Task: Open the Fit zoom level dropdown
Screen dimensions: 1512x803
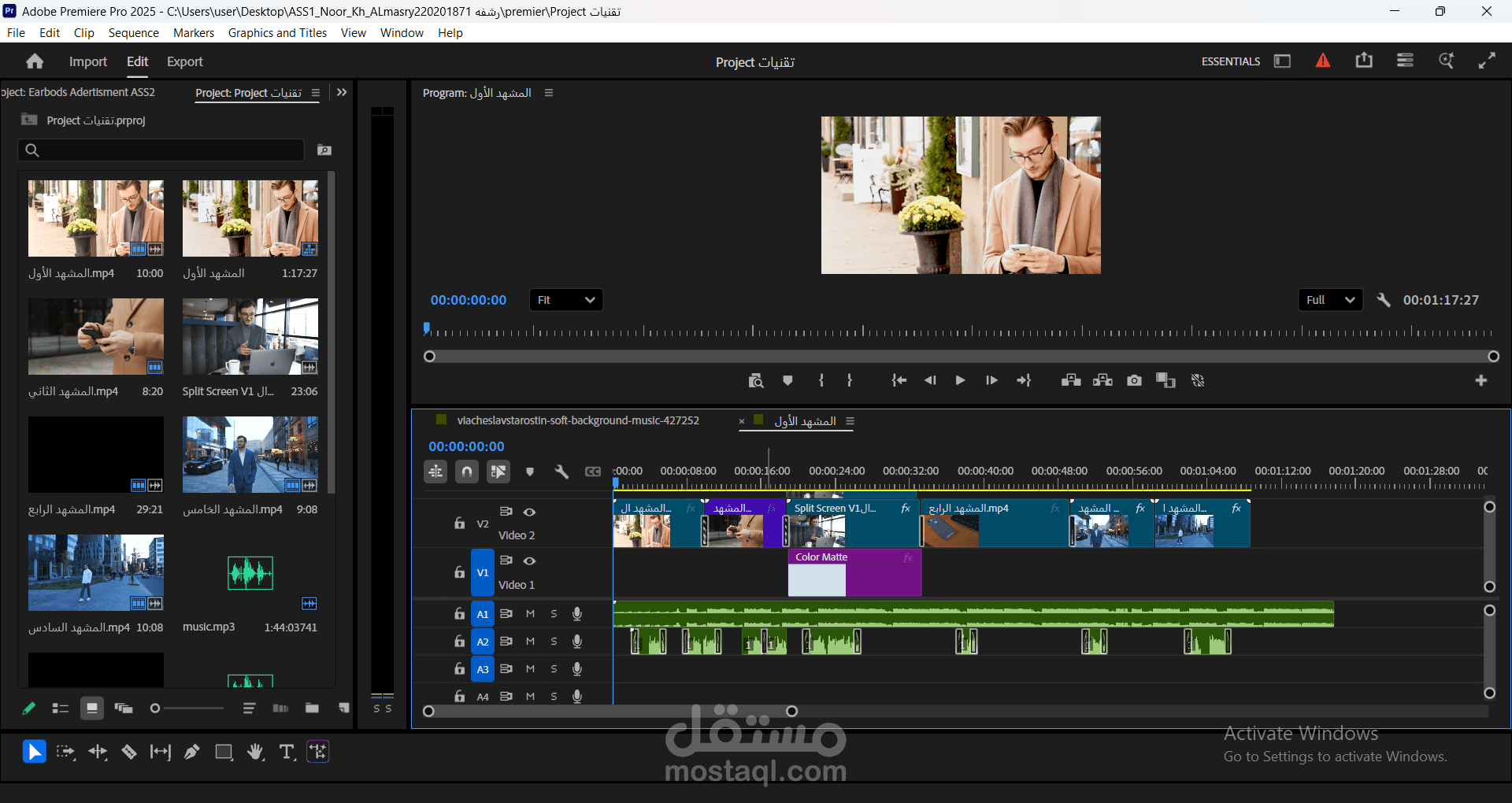Action: [566, 300]
